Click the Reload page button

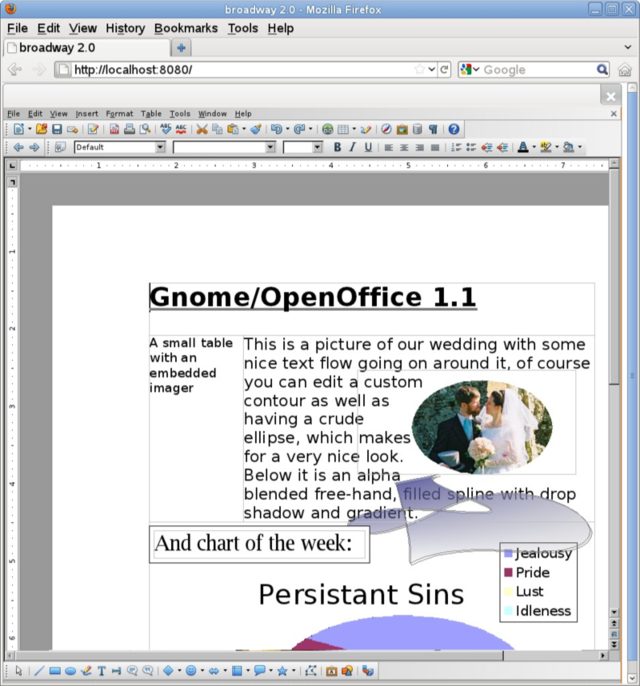point(445,70)
